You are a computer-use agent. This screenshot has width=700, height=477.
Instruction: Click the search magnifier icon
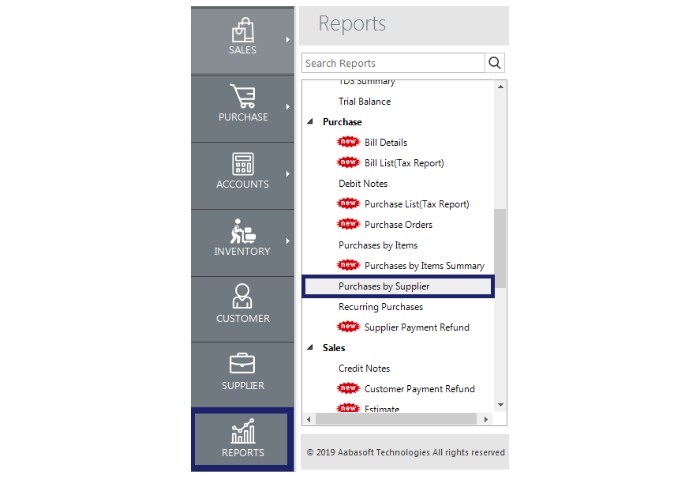(495, 63)
